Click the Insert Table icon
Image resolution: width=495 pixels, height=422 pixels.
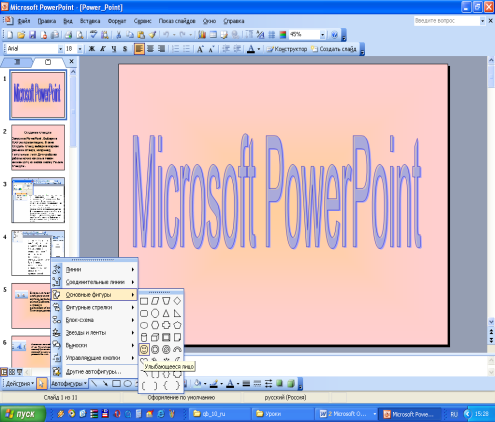[213, 35]
